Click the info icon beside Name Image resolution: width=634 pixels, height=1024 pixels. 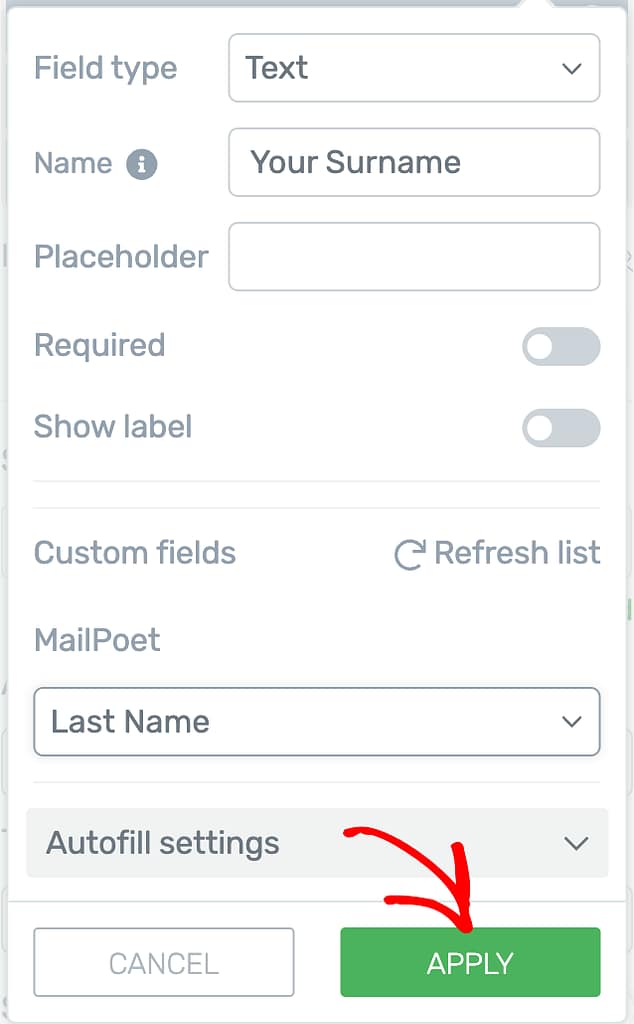point(142,164)
